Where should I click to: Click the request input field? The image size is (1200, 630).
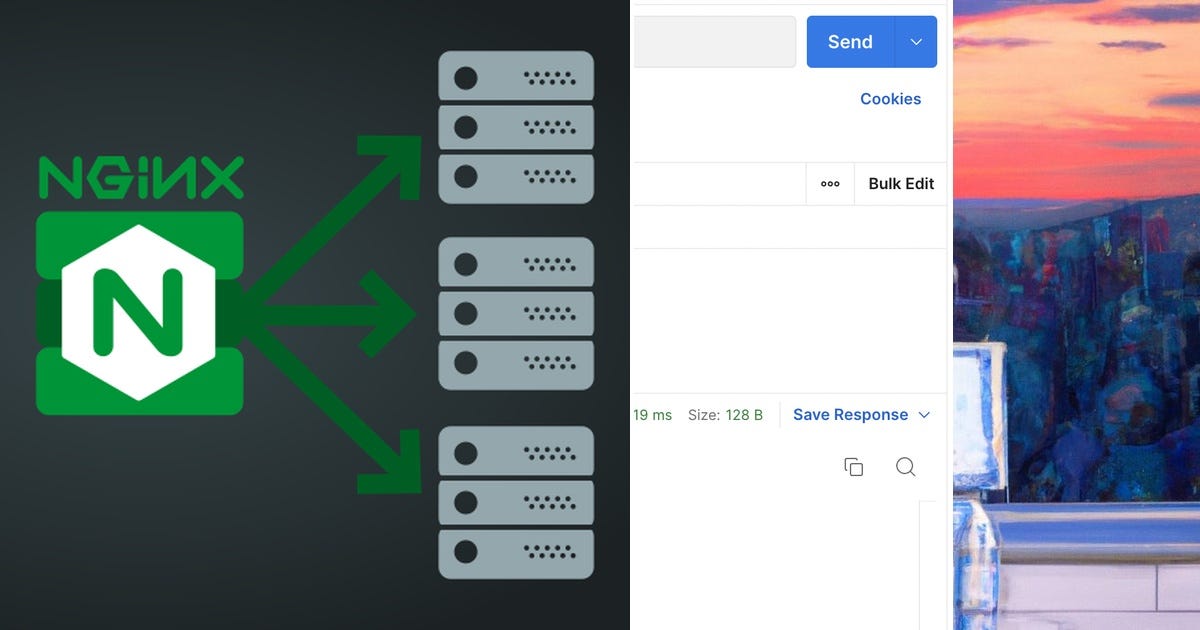(x=715, y=41)
